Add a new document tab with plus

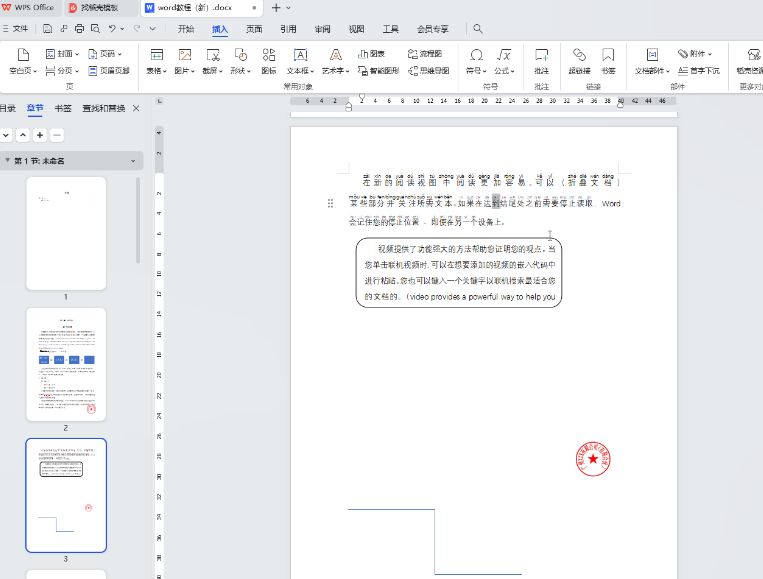276,8
